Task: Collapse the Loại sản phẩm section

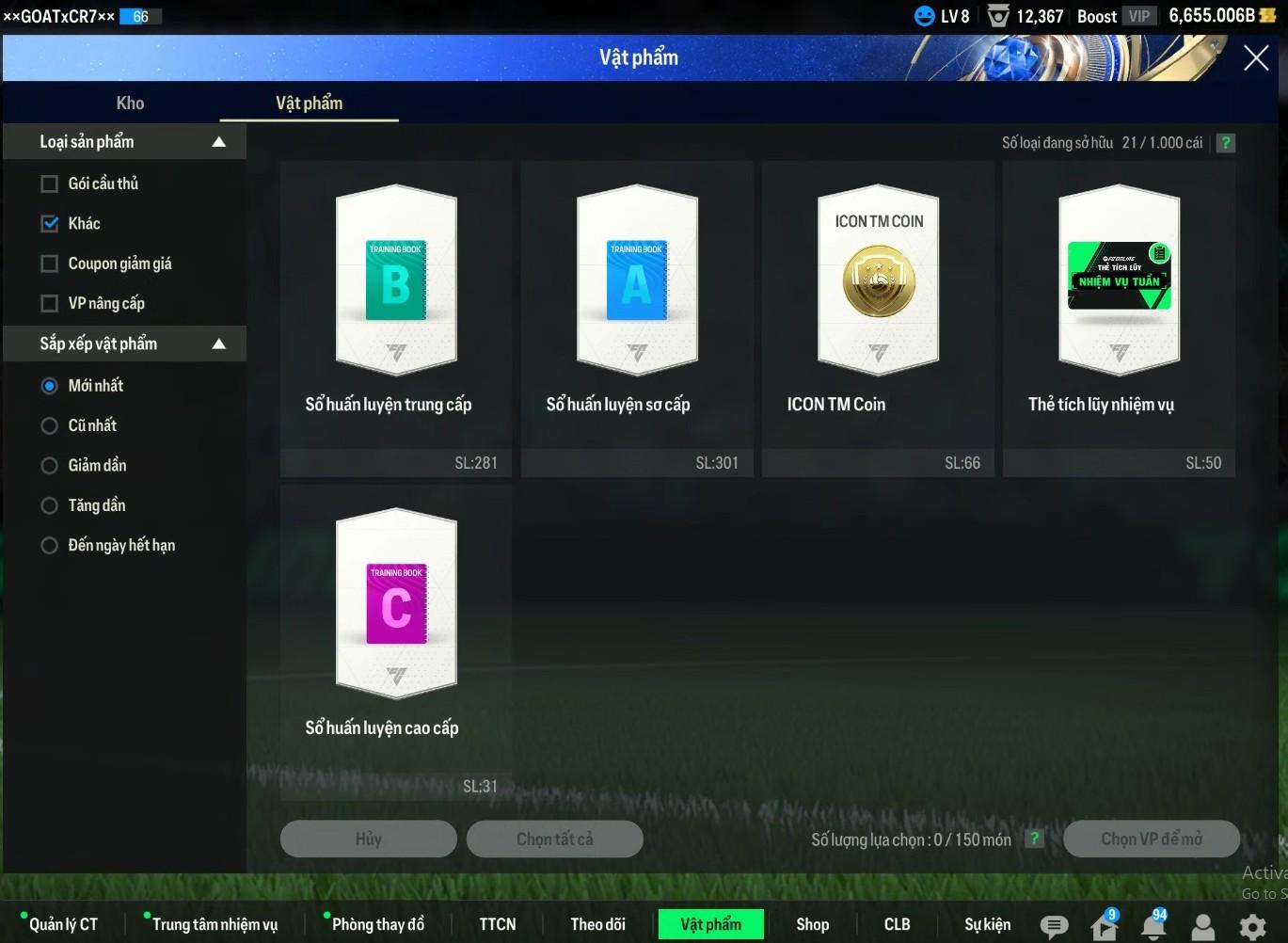Action: pos(218,142)
